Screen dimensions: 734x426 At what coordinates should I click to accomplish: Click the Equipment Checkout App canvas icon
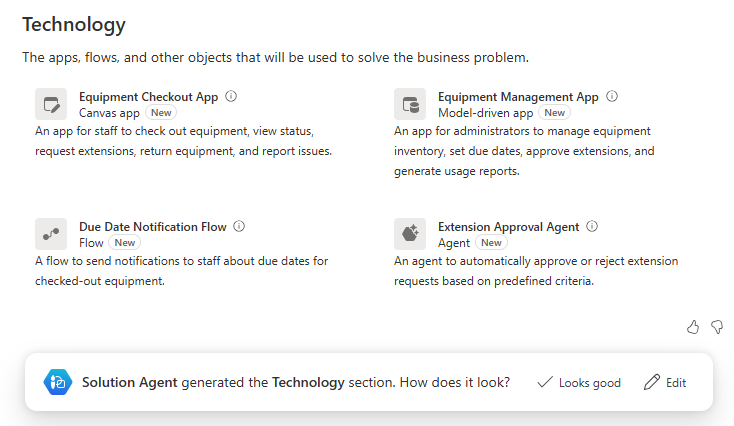point(51,104)
